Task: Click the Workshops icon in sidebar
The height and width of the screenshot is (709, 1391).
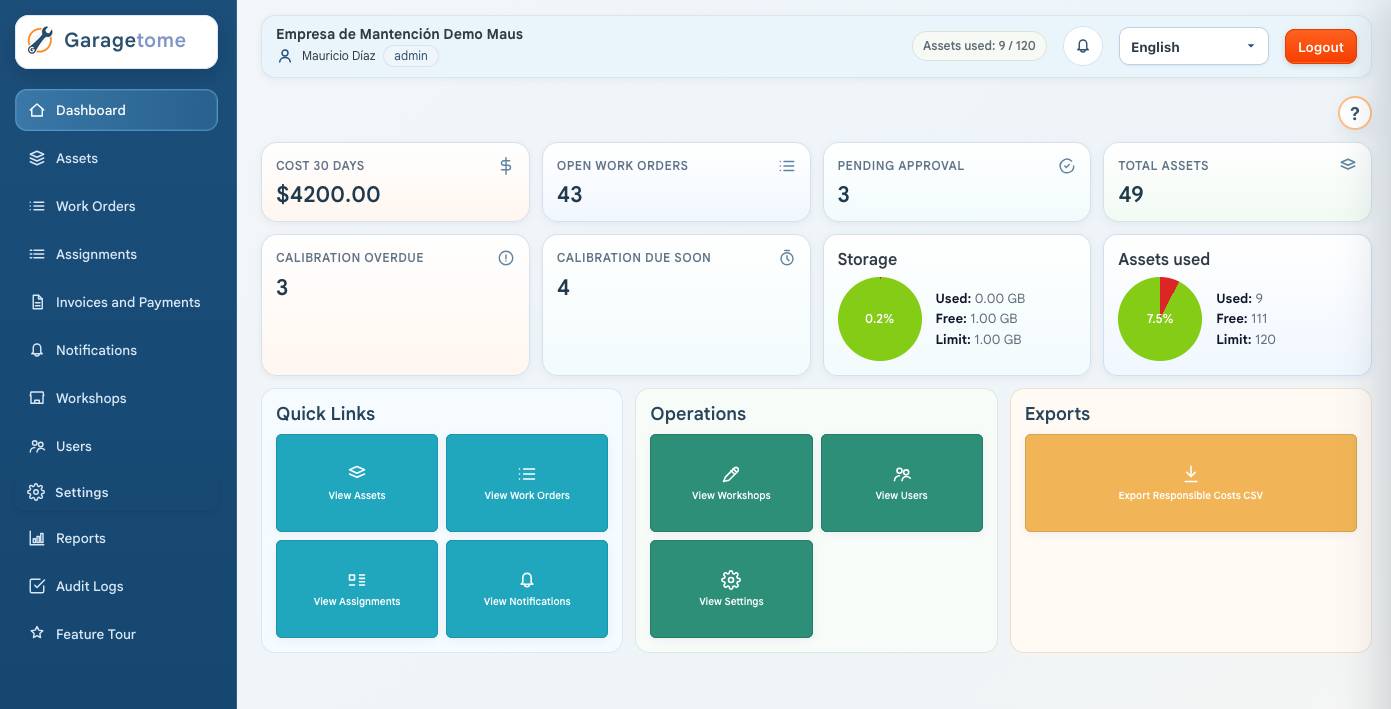Action: tap(37, 398)
